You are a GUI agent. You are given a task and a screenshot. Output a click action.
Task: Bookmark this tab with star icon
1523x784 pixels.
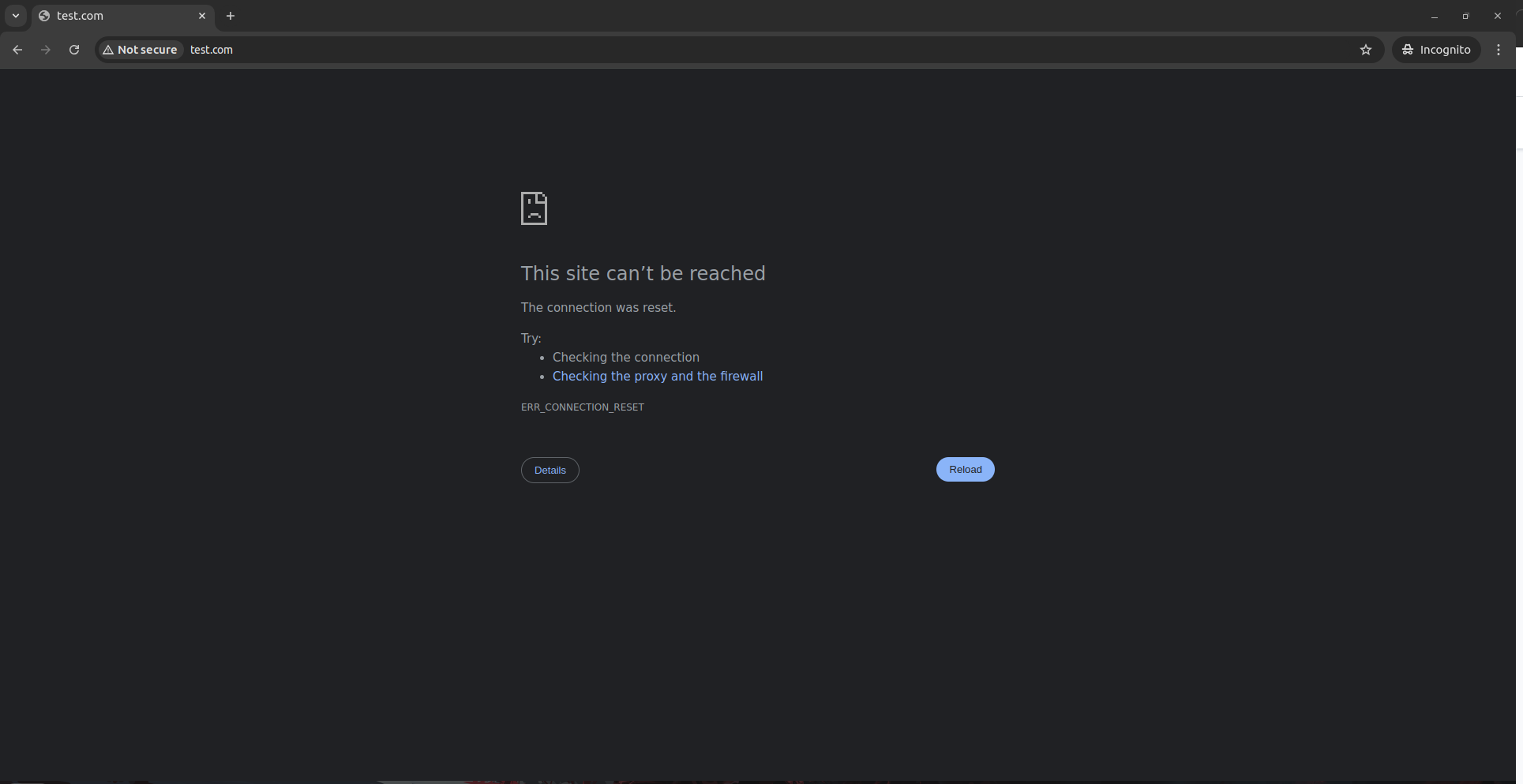pos(1366,50)
